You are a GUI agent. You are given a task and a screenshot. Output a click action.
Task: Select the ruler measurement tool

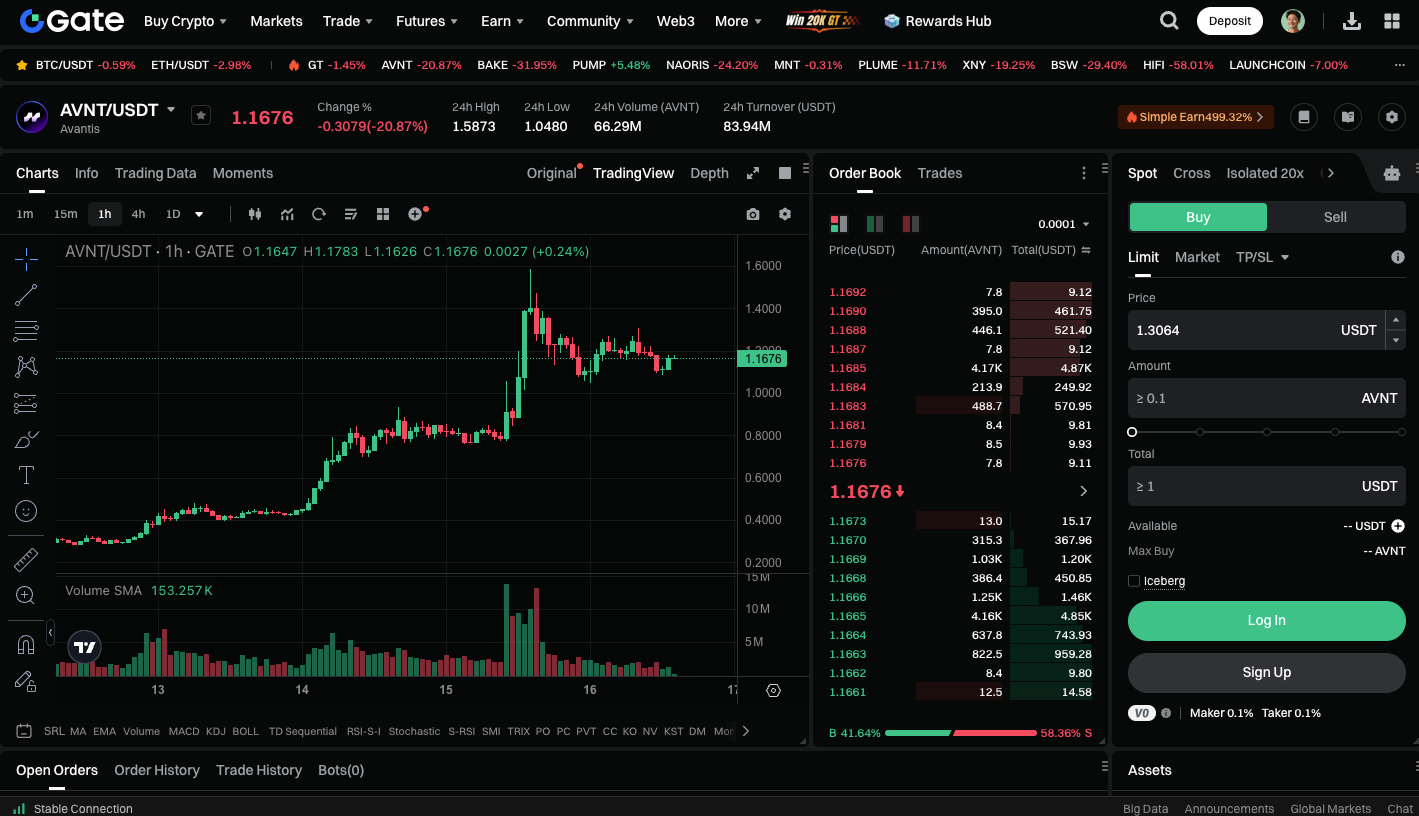pos(25,559)
